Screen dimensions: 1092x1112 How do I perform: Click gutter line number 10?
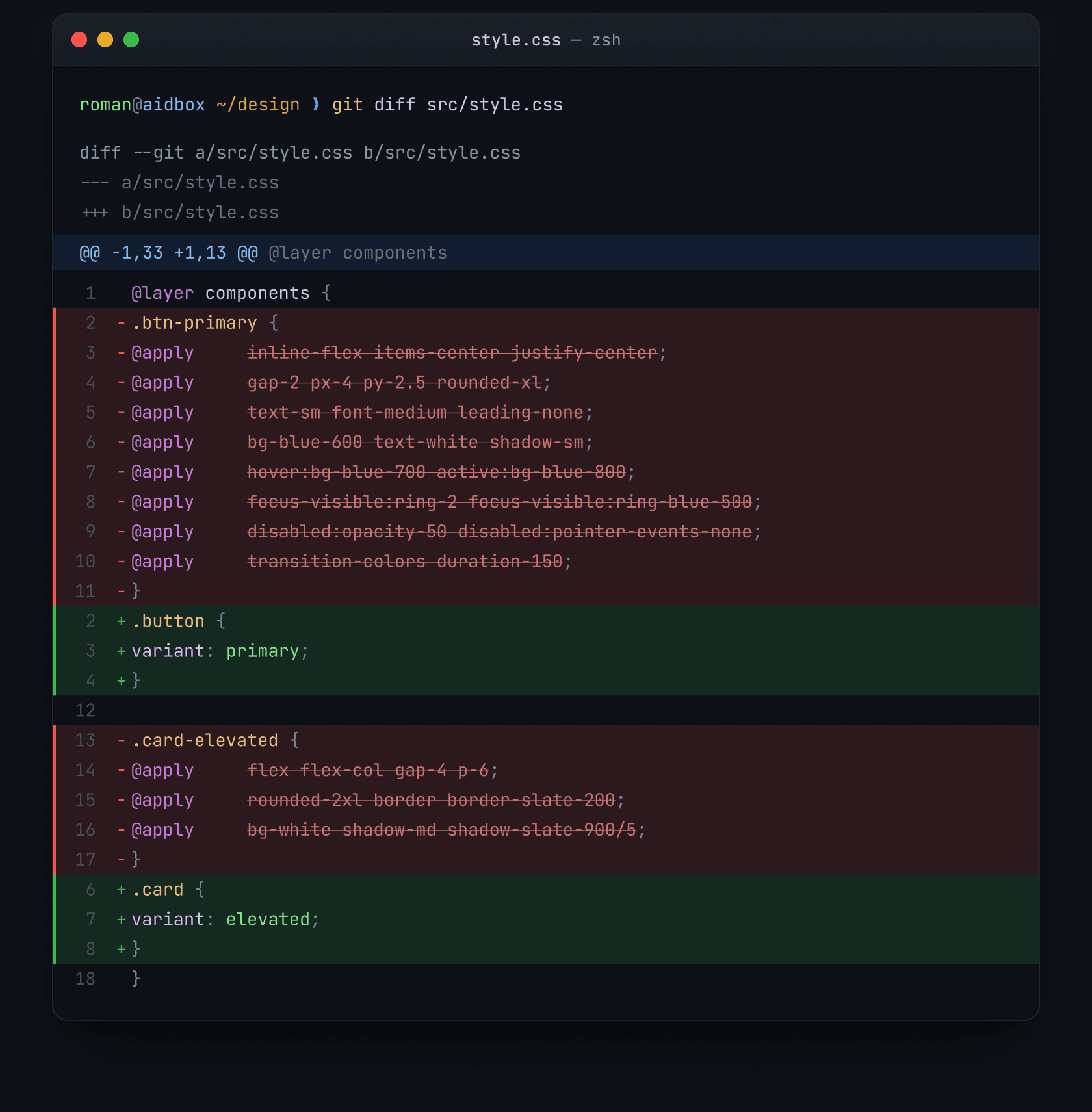pos(85,562)
